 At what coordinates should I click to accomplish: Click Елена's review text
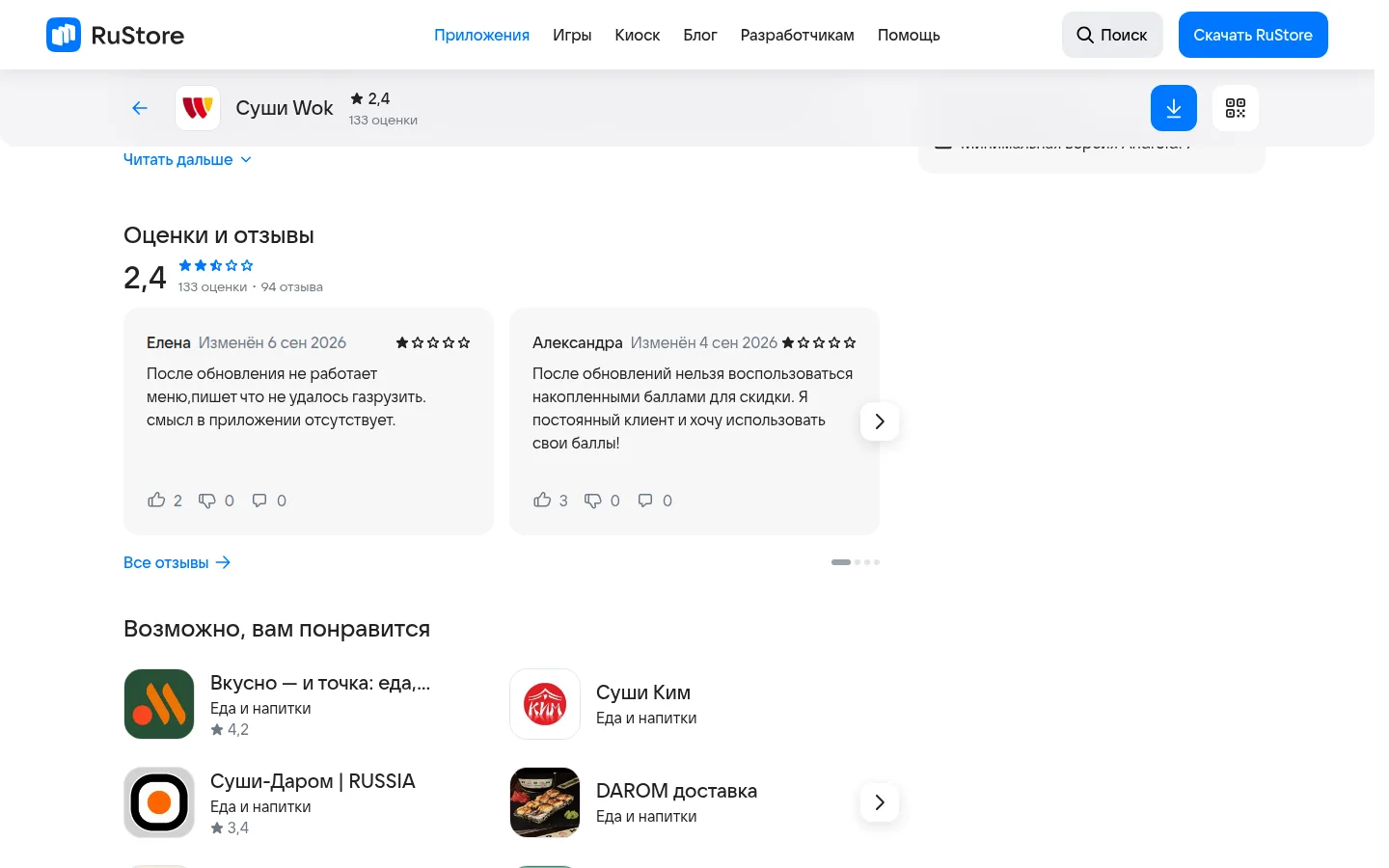[286, 396]
